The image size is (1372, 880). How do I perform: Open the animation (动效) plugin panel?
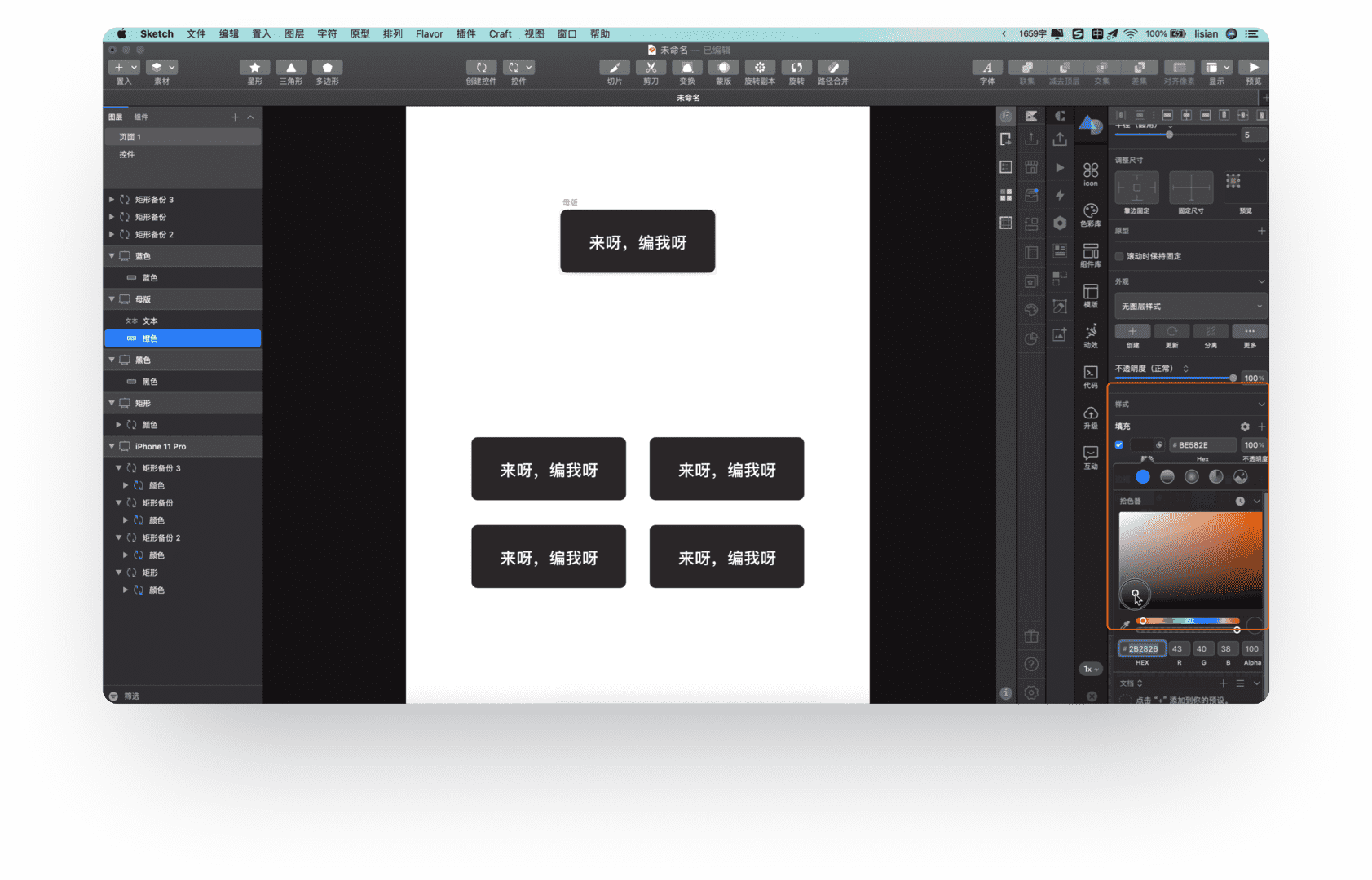coord(1091,335)
